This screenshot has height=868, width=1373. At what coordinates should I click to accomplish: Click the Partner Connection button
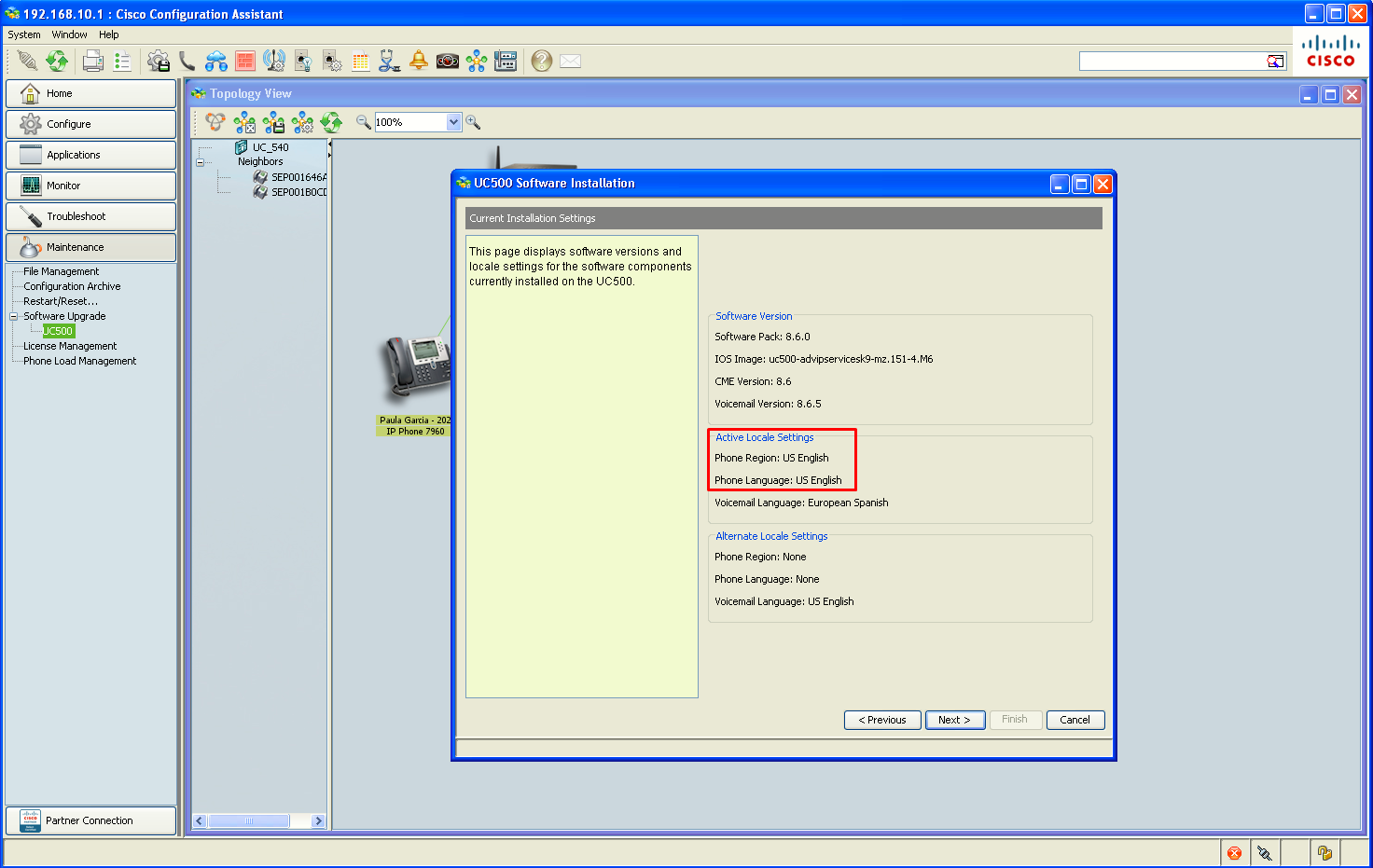[x=90, y=820]
